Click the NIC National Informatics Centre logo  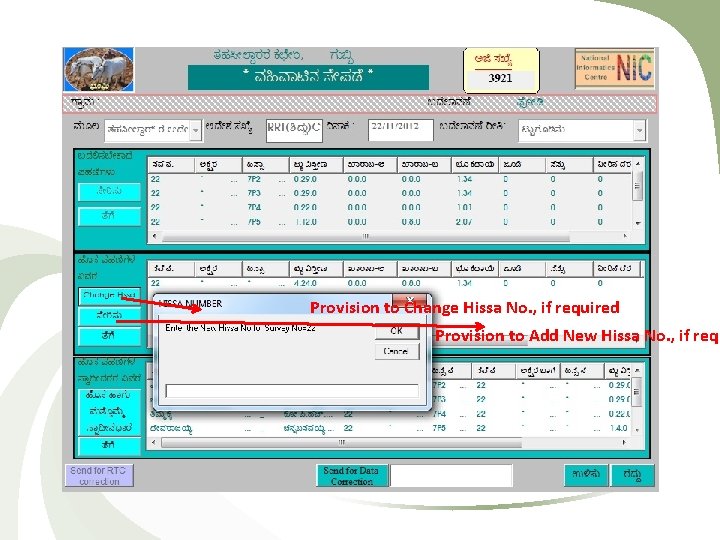click(614, 68)
